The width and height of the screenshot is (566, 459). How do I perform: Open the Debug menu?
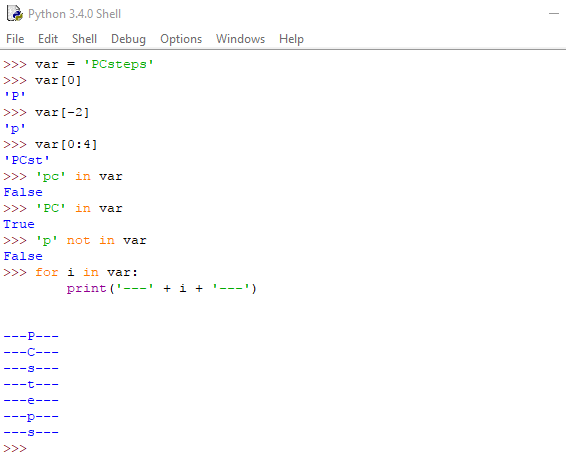click(x=129, y=39)
